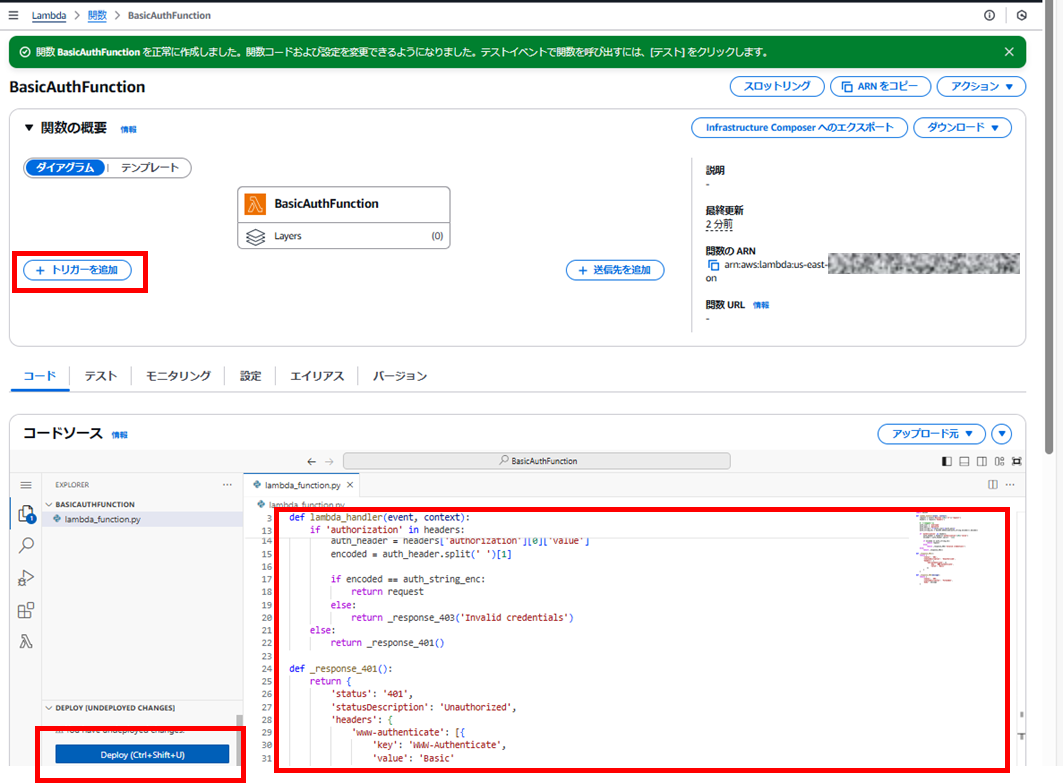Open the Search icon in editor sidebar
Screen dimensions: 1063x783
coord(26,545)
